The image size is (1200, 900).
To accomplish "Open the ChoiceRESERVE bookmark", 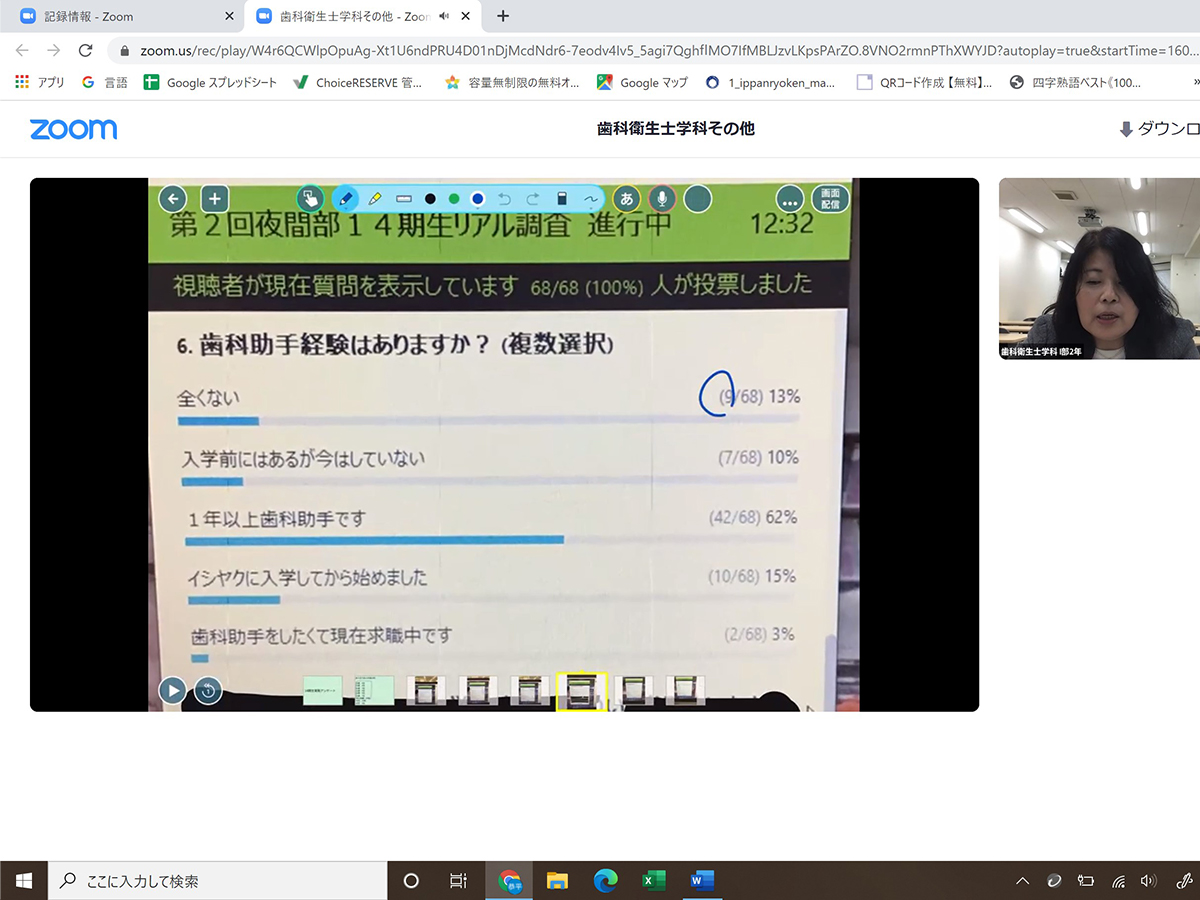I will pyautogui.click(x=358, y=83).
